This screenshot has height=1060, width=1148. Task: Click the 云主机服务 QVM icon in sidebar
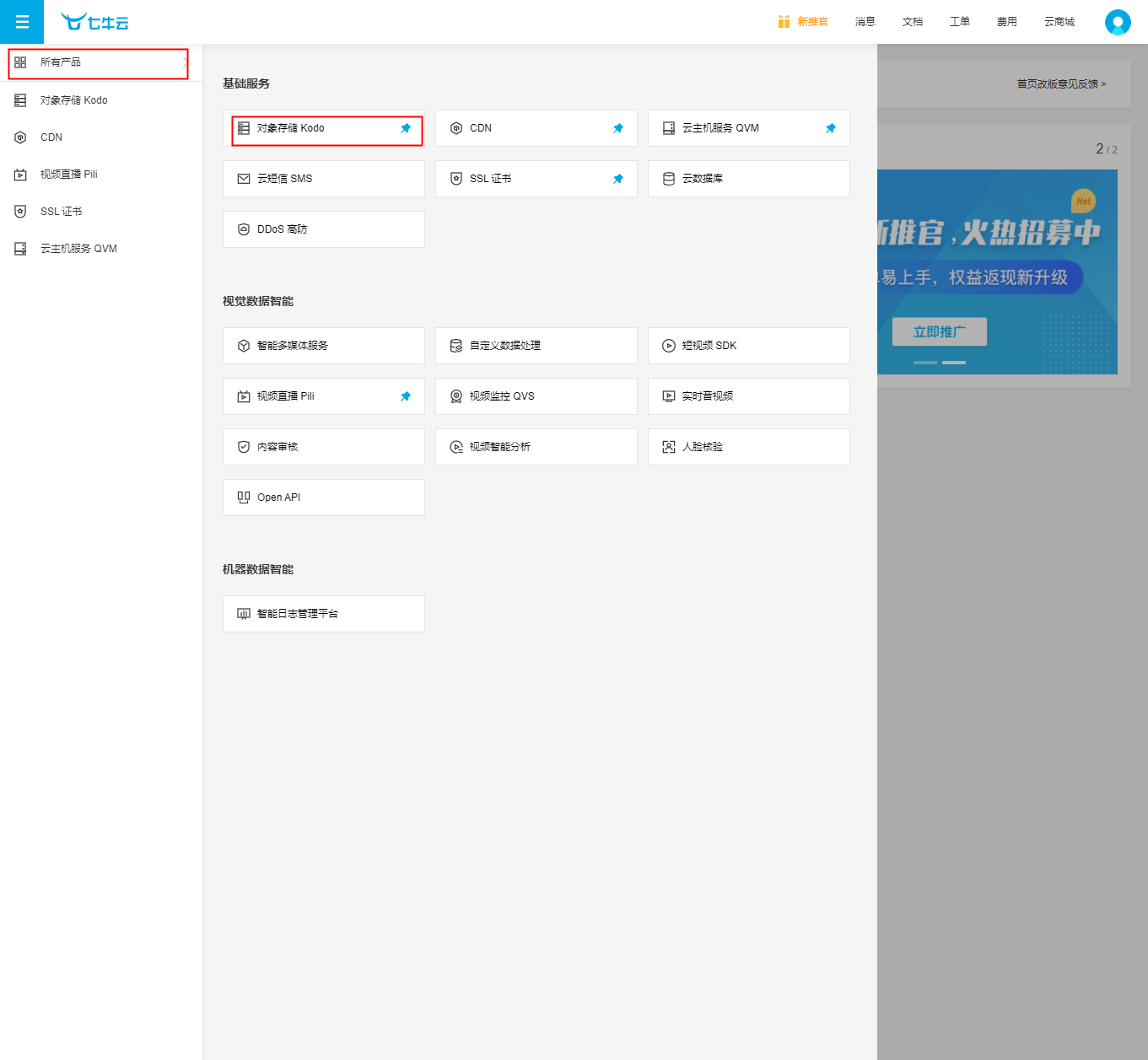(x=20, y=249)
